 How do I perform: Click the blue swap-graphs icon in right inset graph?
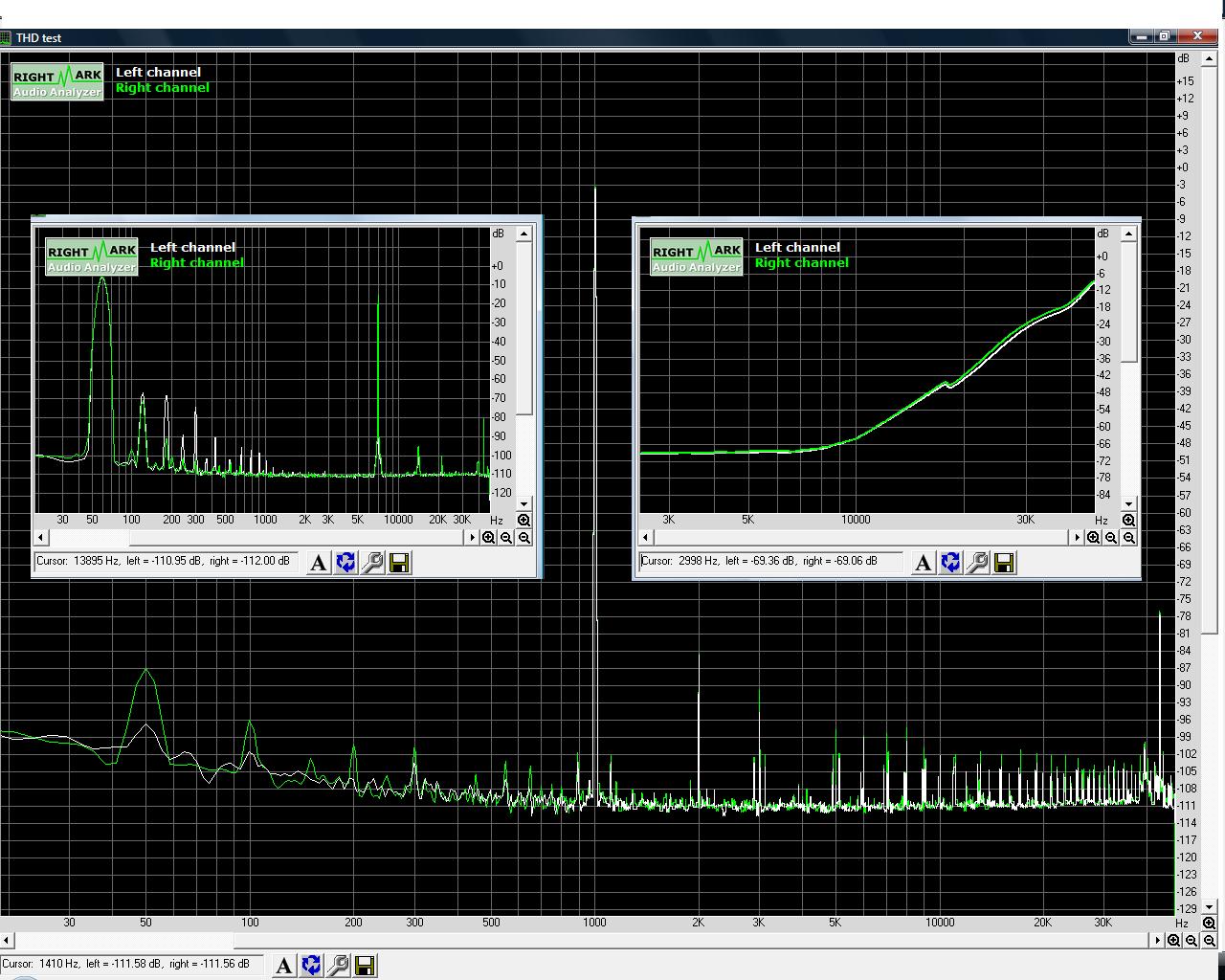pyautogui.click(x=950, y=563)
